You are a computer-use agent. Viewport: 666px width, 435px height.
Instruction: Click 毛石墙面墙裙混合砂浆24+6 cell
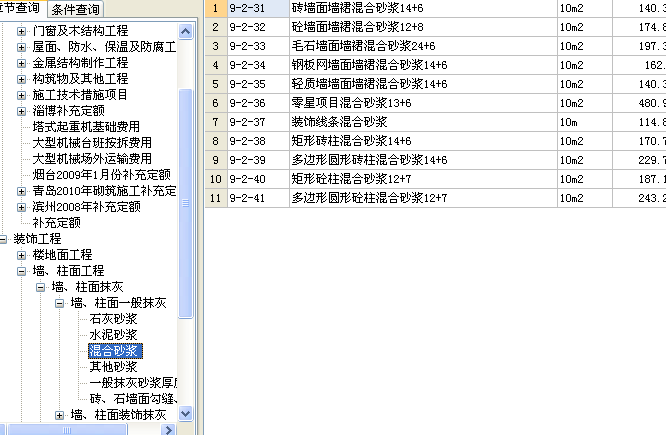423,46
